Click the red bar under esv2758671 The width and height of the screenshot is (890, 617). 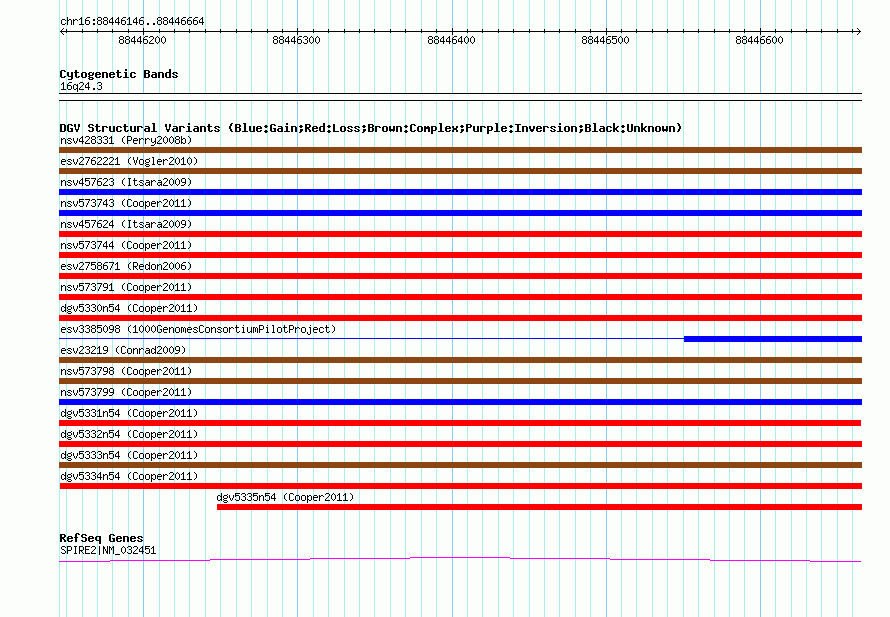pos(460,276)
